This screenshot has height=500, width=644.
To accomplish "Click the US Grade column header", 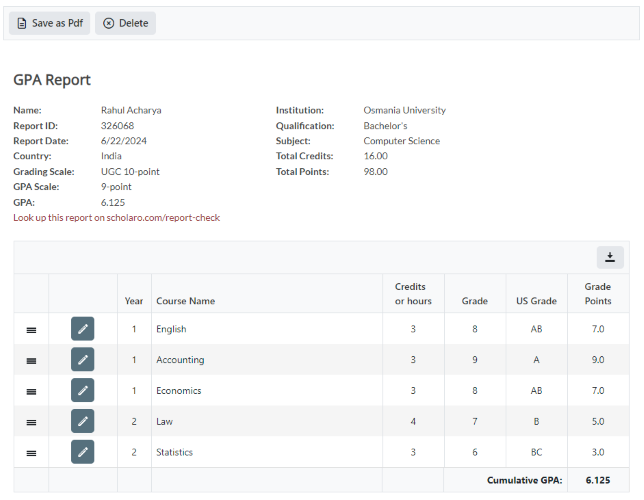I will coord(536,301).
